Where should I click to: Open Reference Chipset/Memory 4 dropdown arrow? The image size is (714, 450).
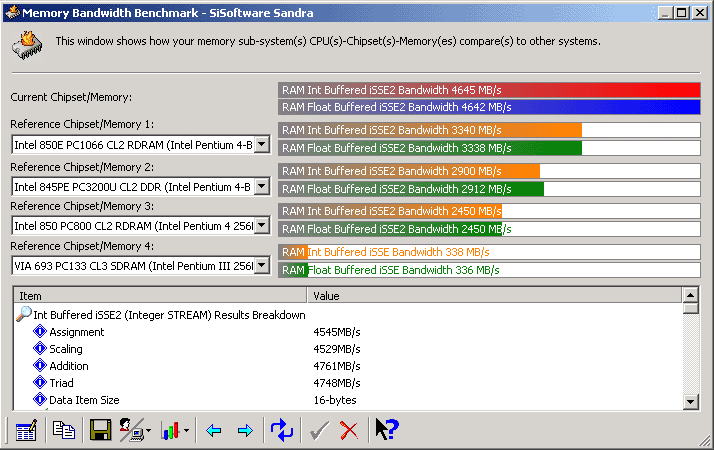click(x=262, y=266)
